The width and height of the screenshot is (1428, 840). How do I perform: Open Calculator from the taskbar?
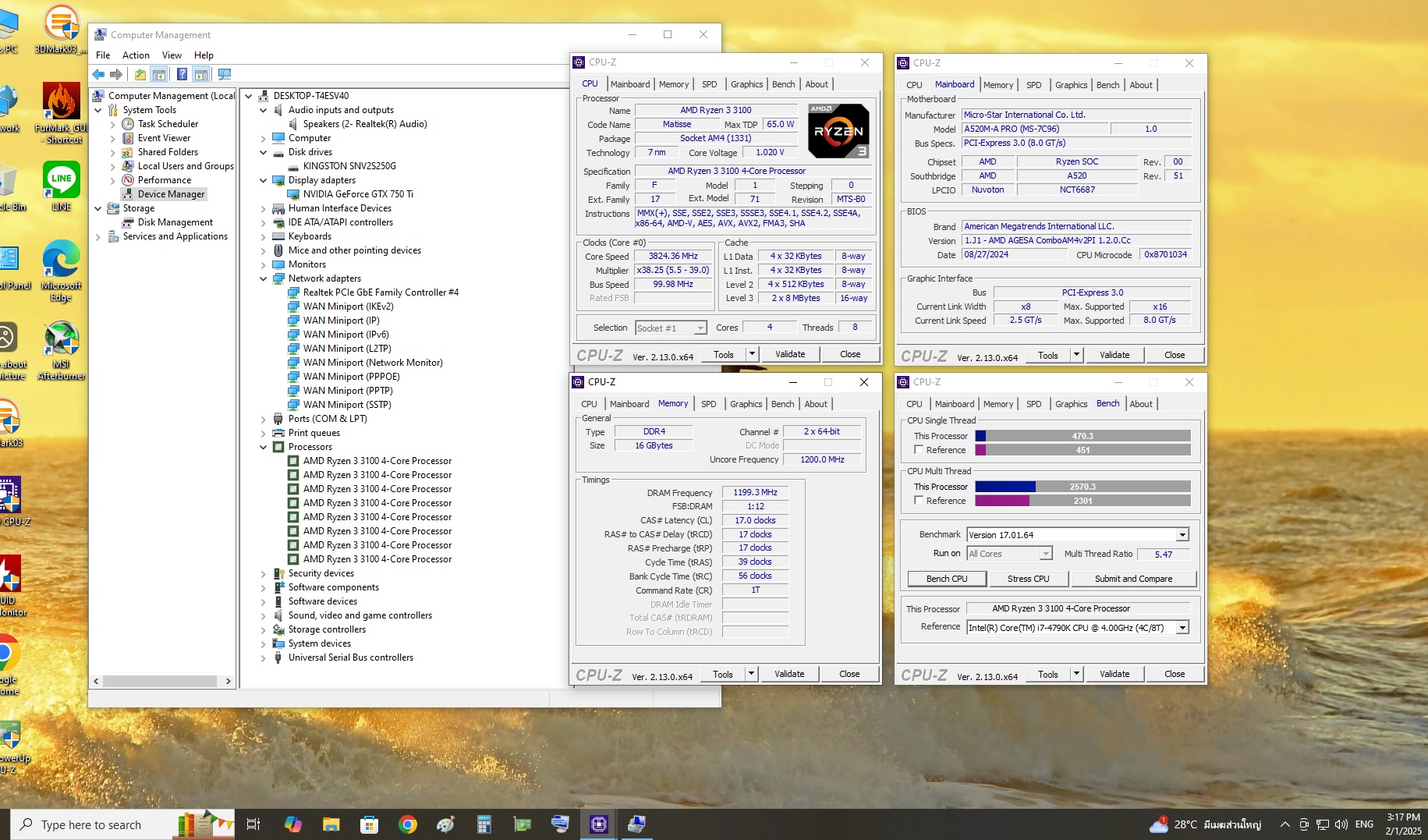(x=484, y=824)
